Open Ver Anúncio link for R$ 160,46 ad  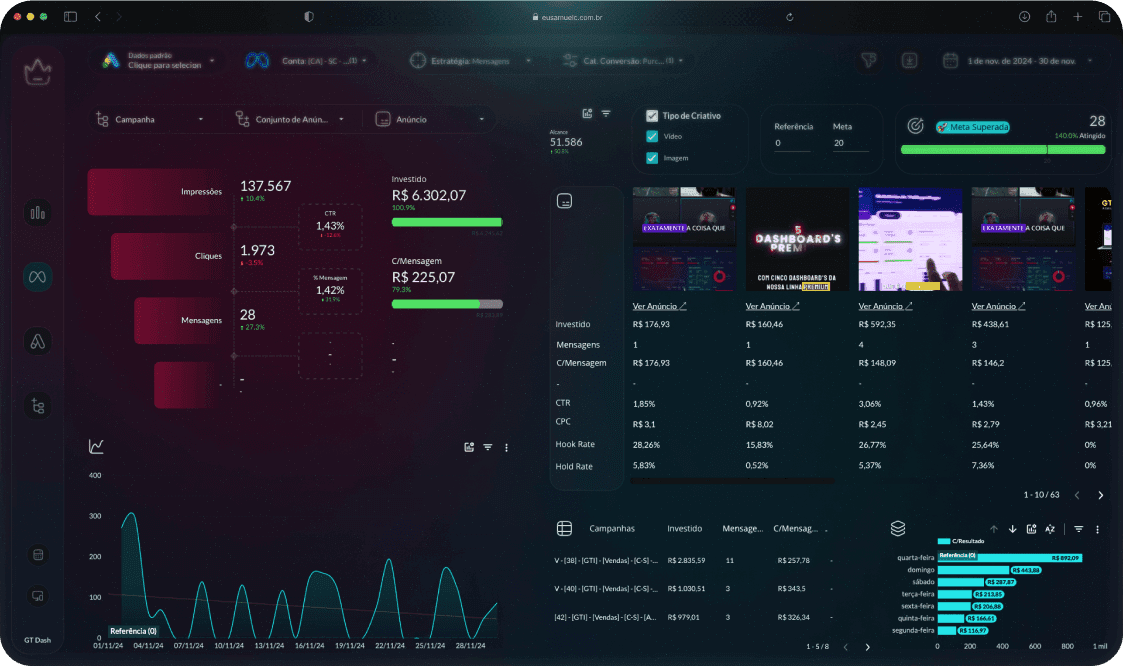pos(773,306)
